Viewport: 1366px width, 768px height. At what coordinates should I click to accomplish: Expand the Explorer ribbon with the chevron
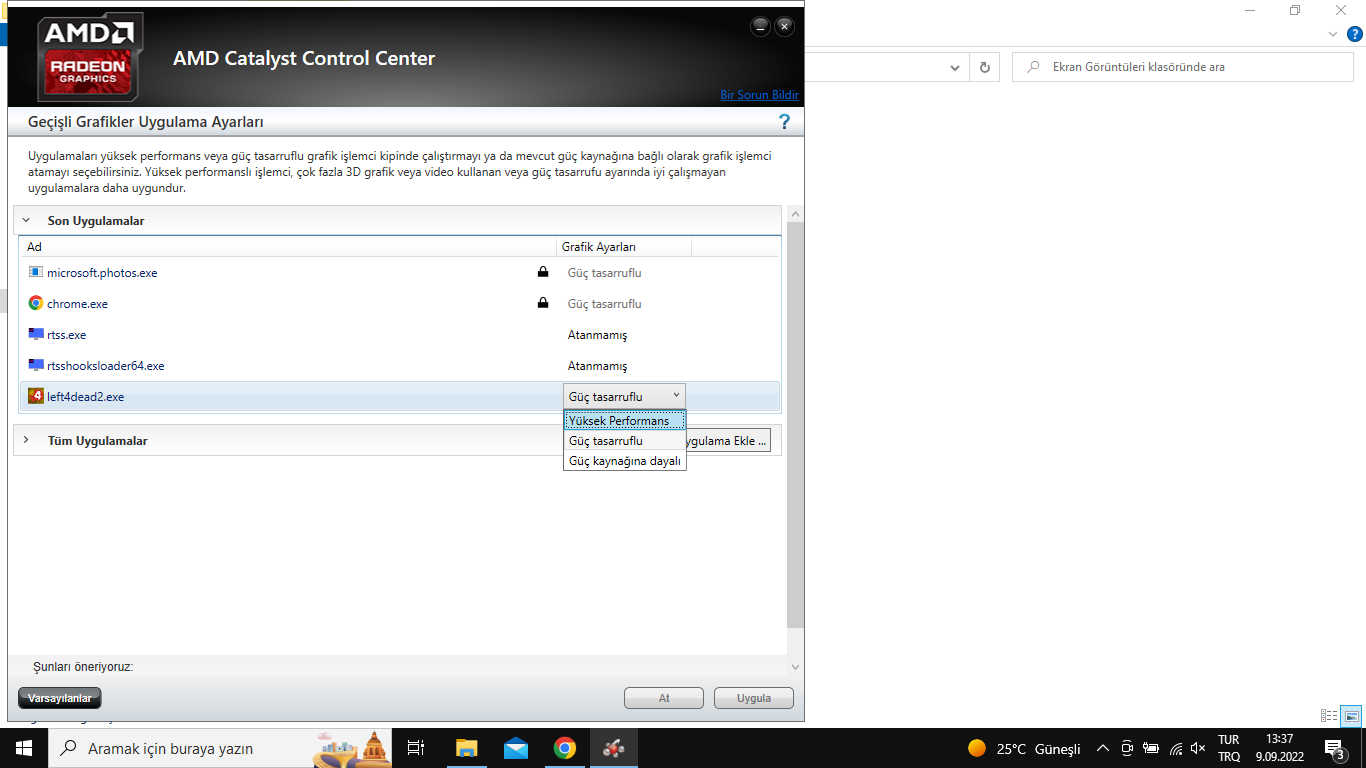pos(1332,34)
